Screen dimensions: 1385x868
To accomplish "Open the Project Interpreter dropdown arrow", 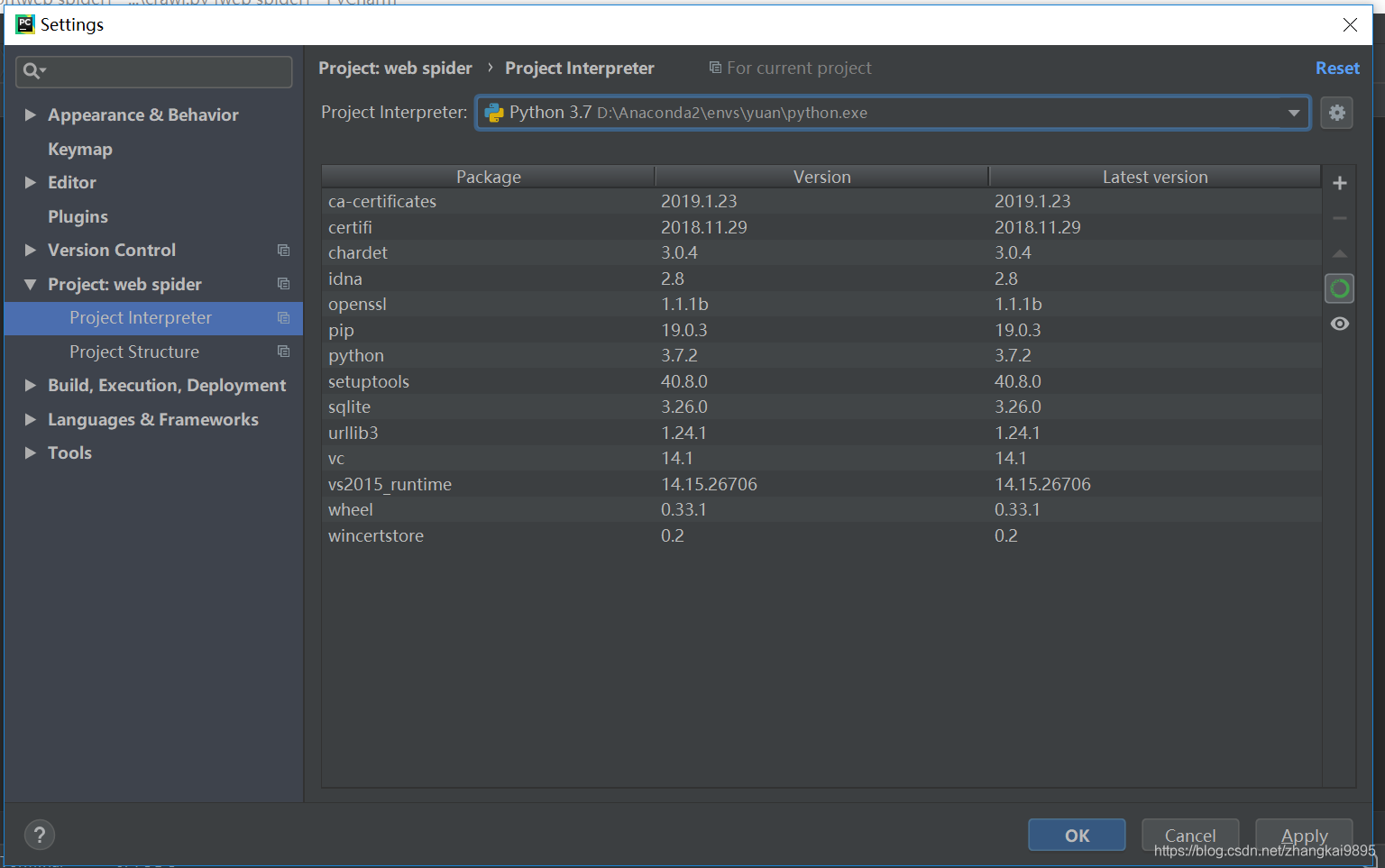I will pos(1294,113).
